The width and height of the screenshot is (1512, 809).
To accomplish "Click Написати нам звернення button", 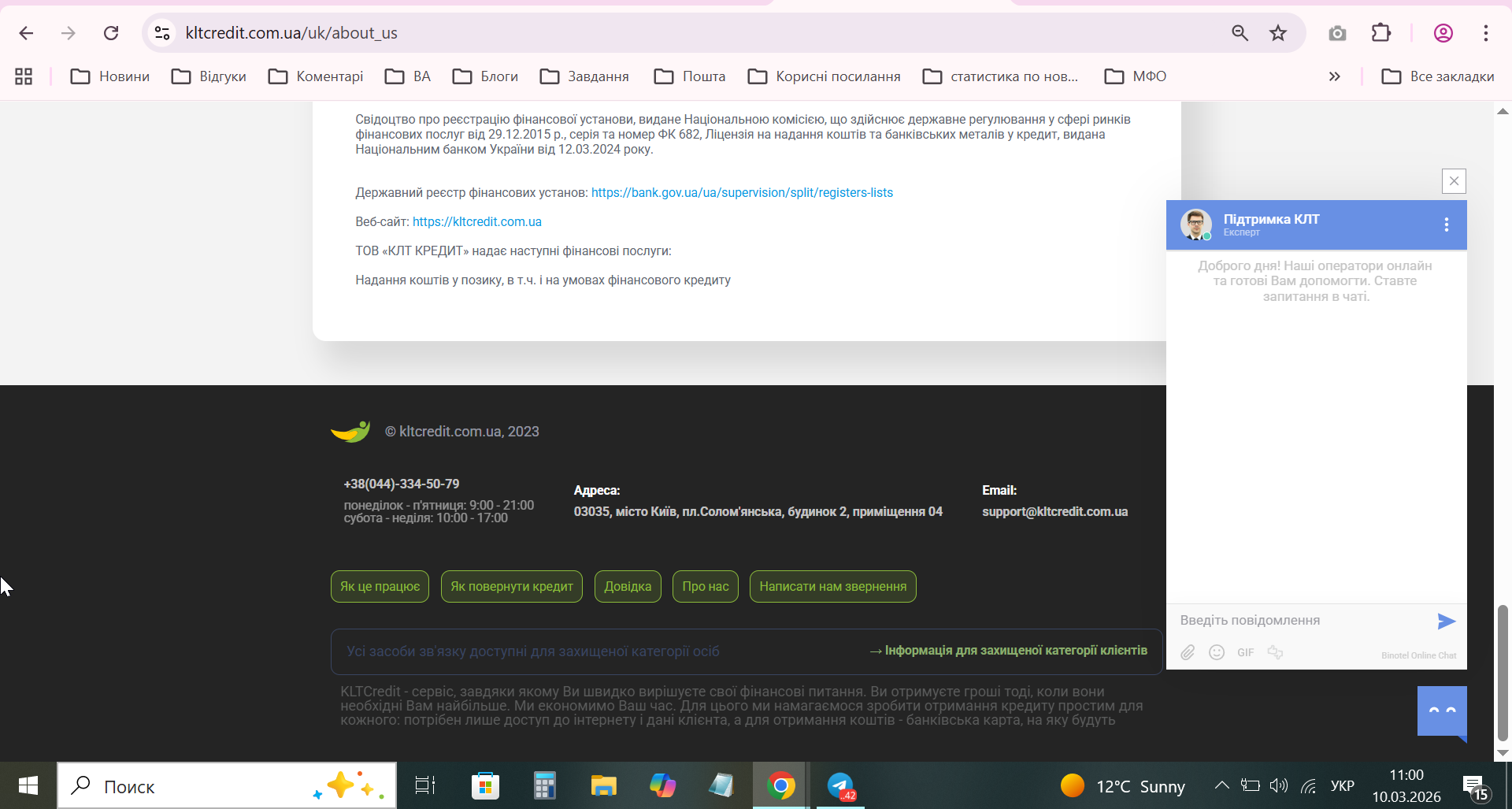I will pyautogui.click(x=833, y=587).
